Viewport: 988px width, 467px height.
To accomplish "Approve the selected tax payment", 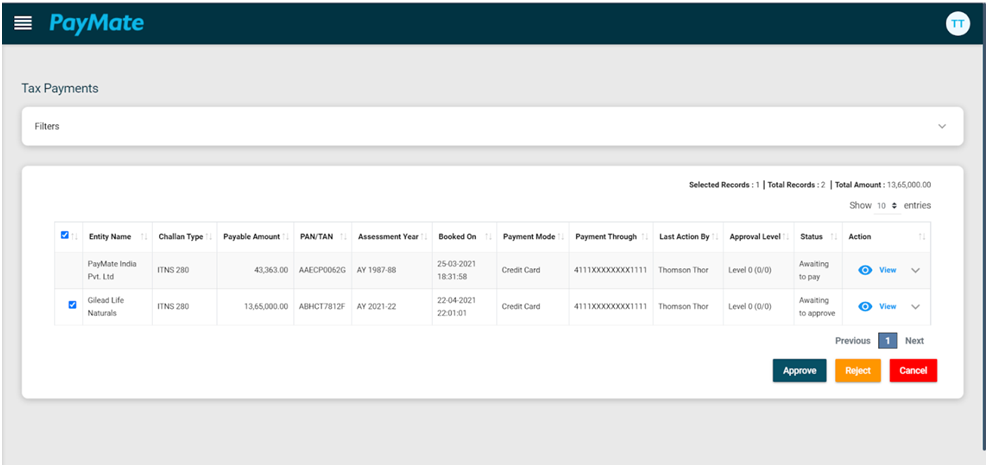I will (x=800, y=371).
